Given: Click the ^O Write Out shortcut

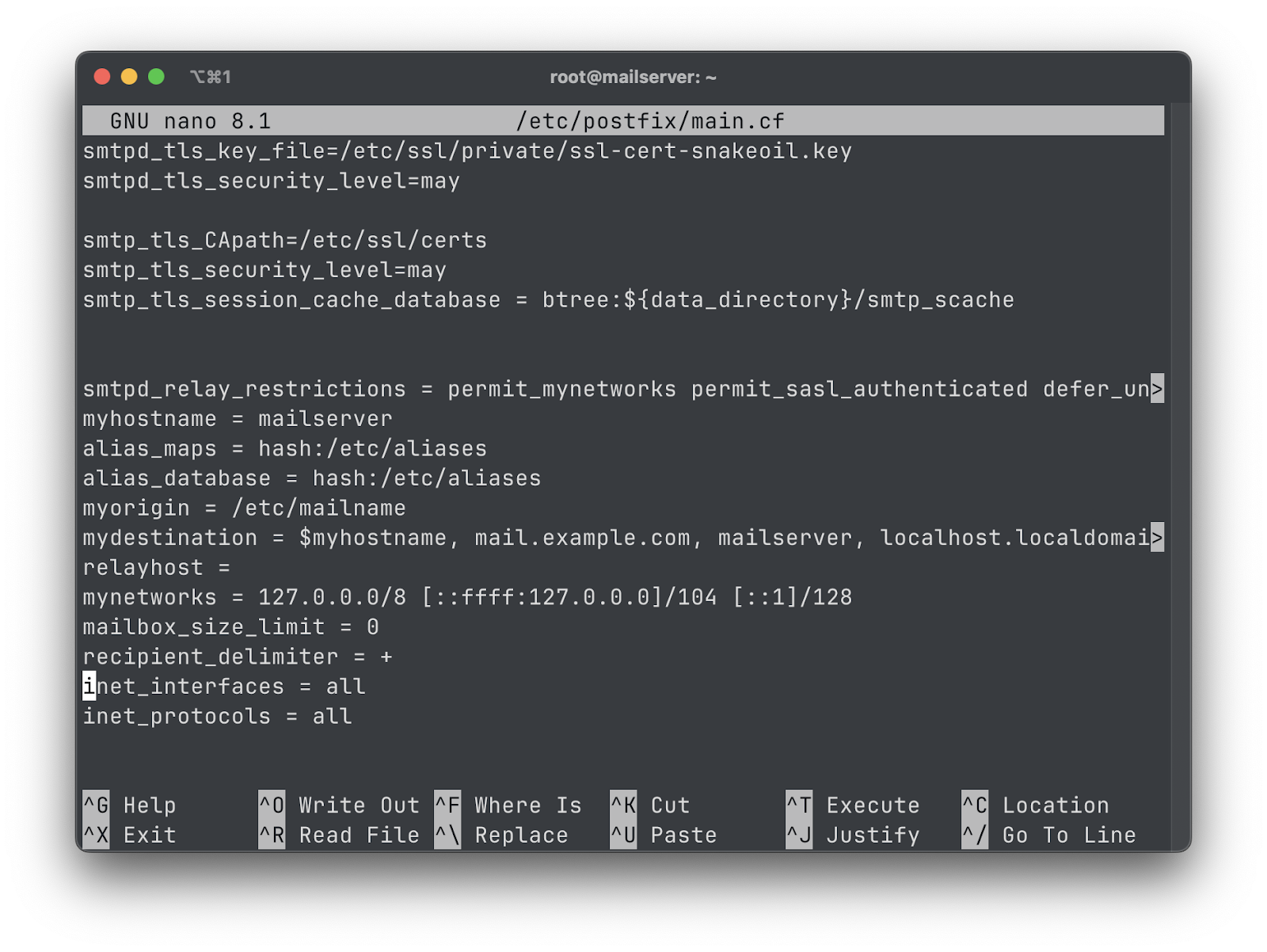Looking at the screenshot, I should (339, 805).
